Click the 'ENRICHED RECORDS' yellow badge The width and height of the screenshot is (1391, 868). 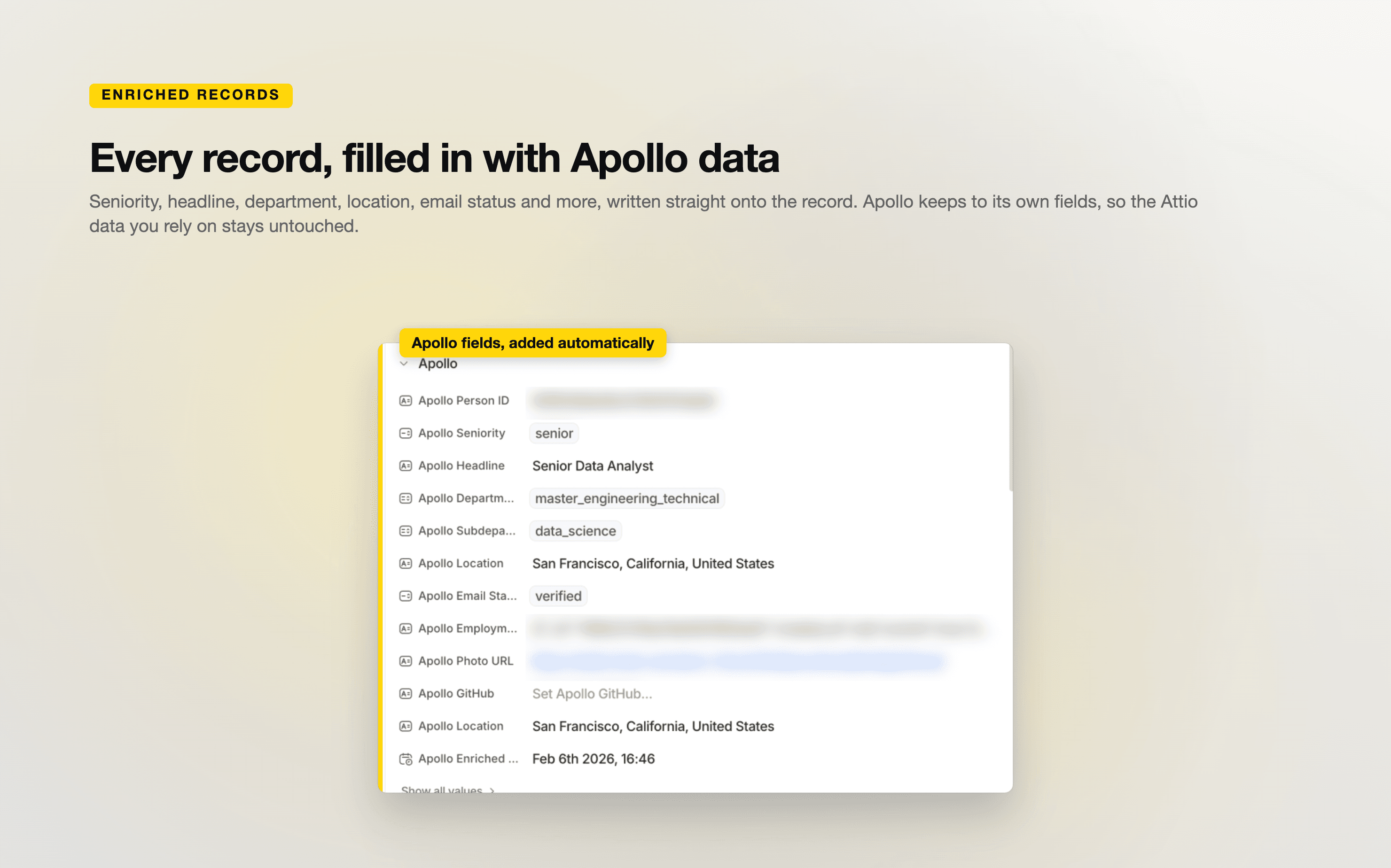coord(191,95)
